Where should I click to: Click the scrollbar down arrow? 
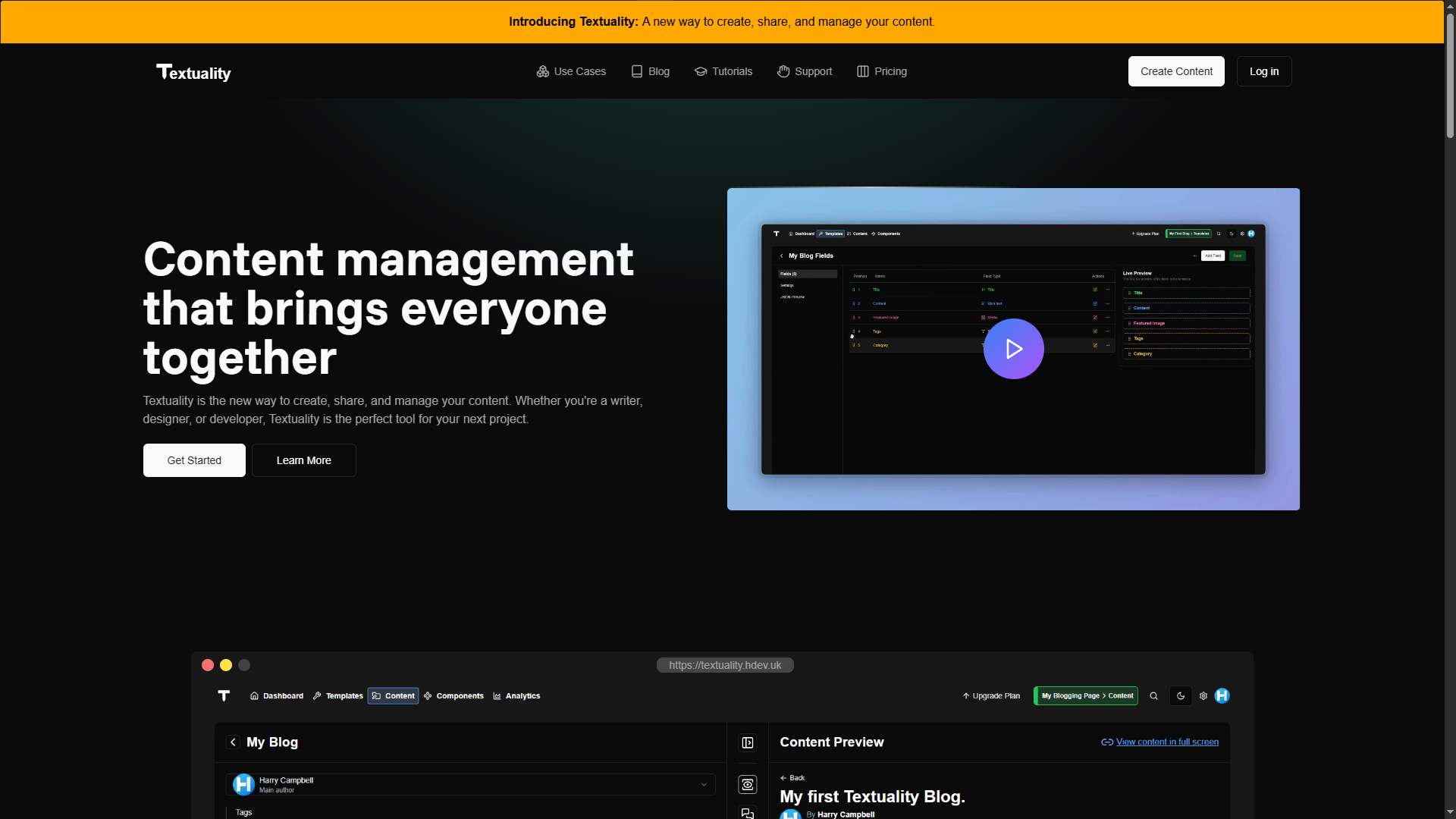coord(1450,812)
